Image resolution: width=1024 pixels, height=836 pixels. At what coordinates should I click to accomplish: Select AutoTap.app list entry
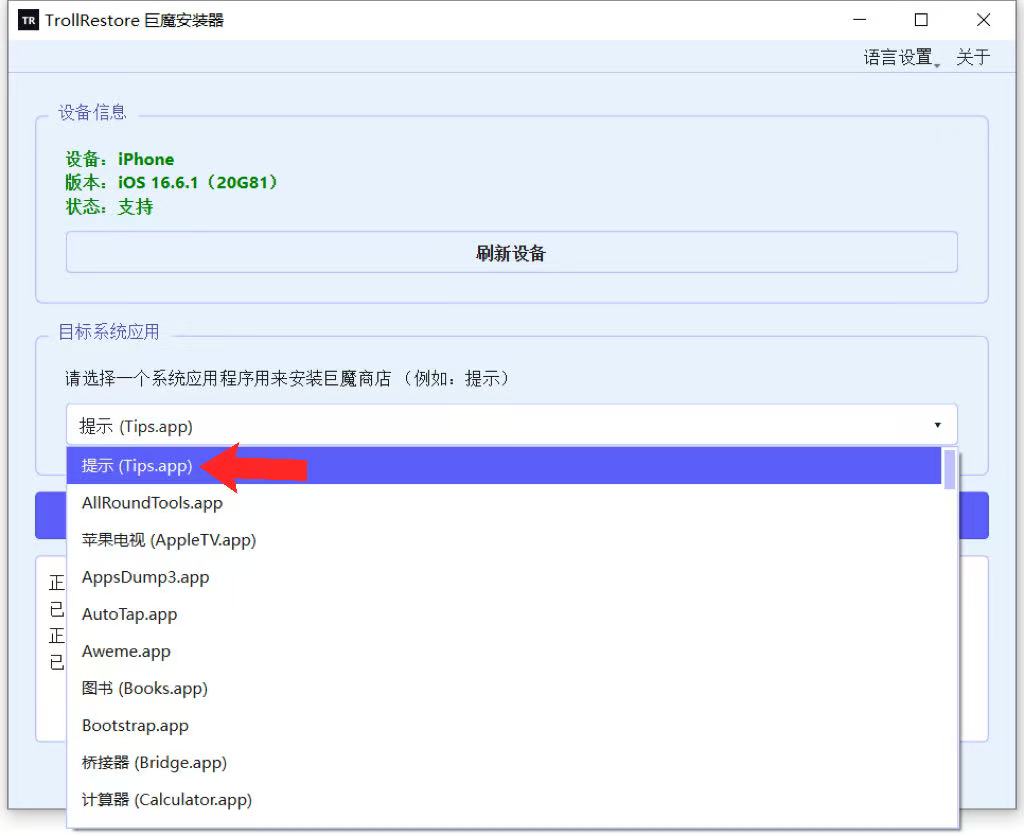[x=504, y=615]
